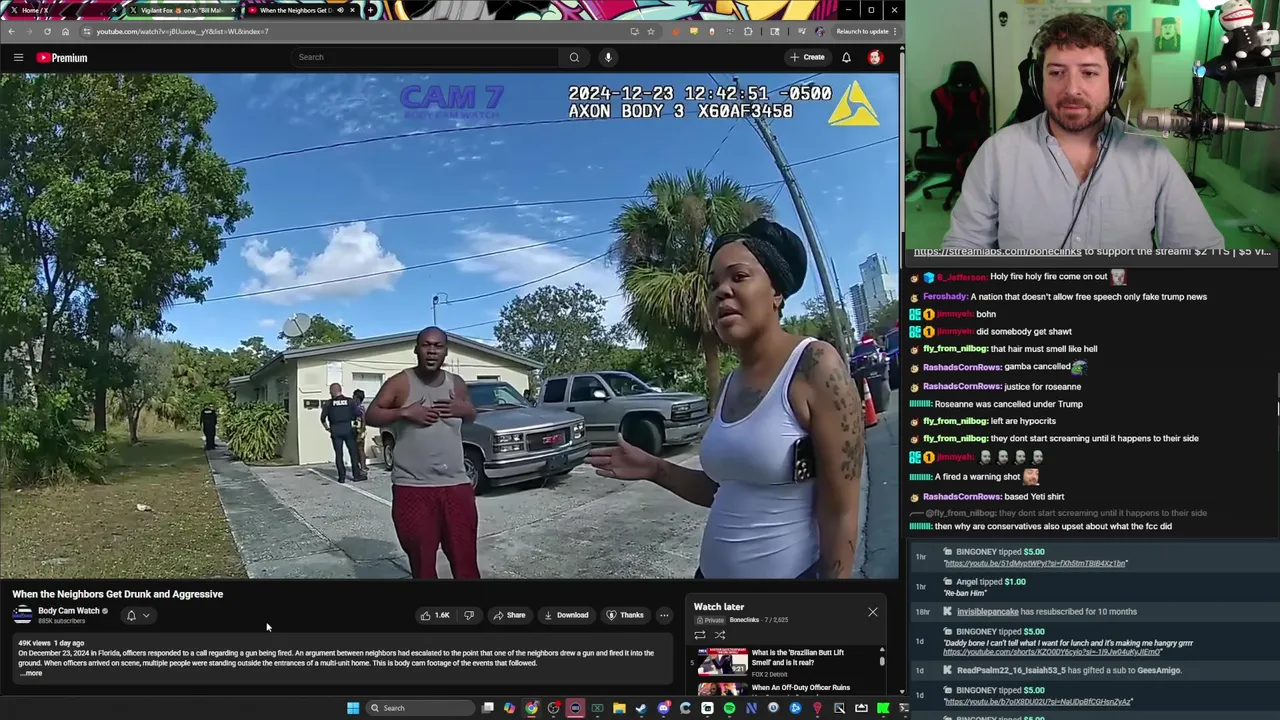Expand notification settings dropdown beside bell
The height and width of the screenshot is (720, 1280).
[146, 616]
